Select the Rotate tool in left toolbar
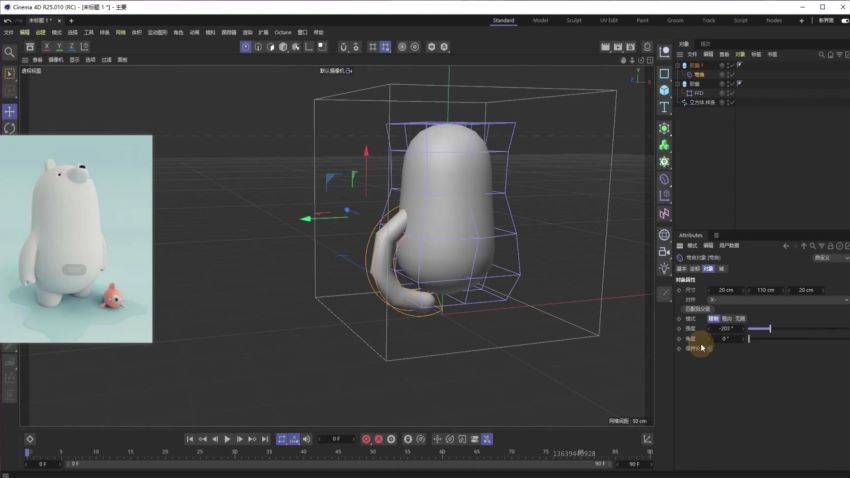Viewport: 850px width, 478px height. 10,128
